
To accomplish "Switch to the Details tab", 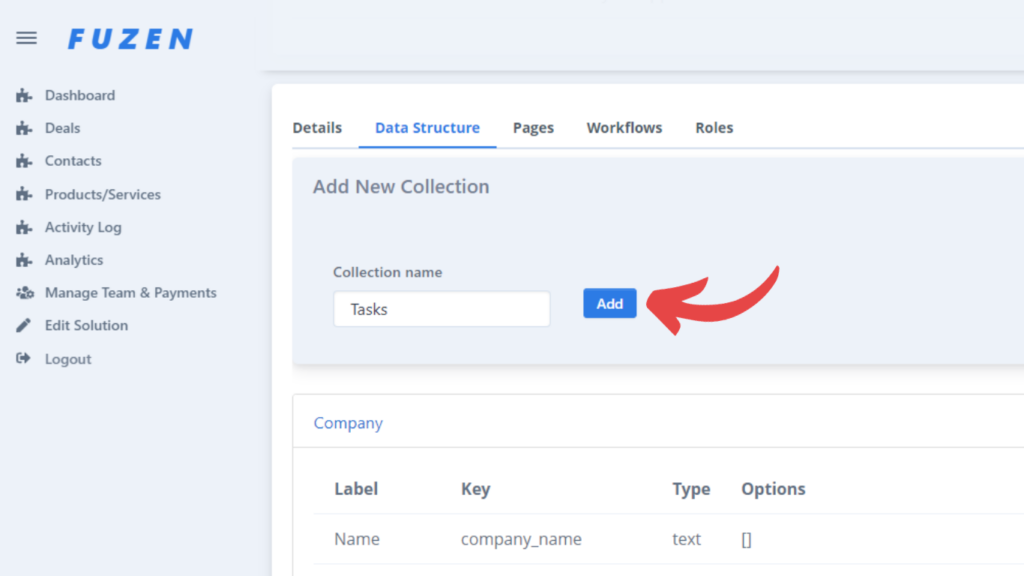I will [317, 127].
